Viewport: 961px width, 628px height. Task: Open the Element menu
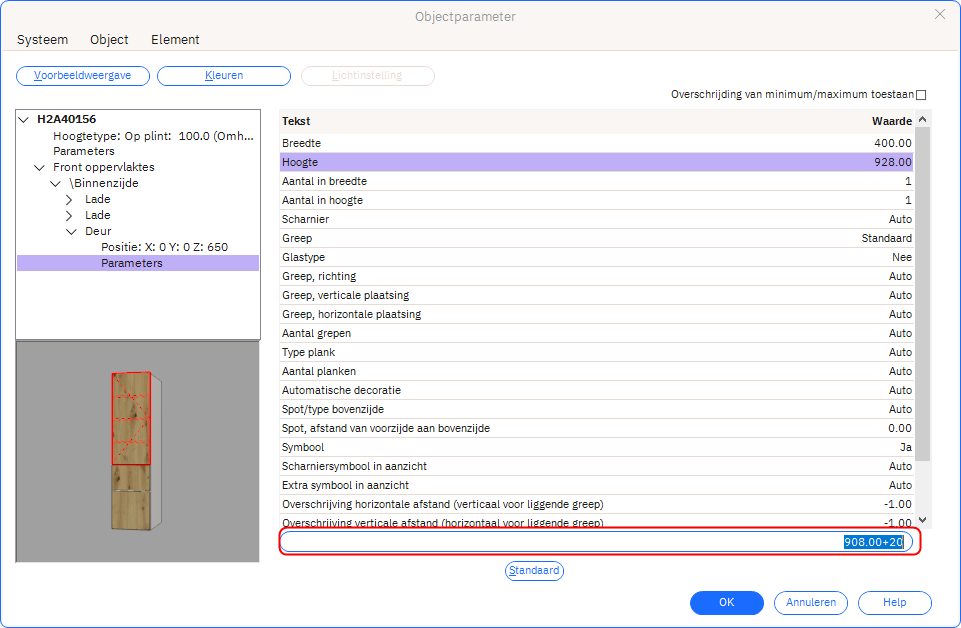click(x=175, y=40)
